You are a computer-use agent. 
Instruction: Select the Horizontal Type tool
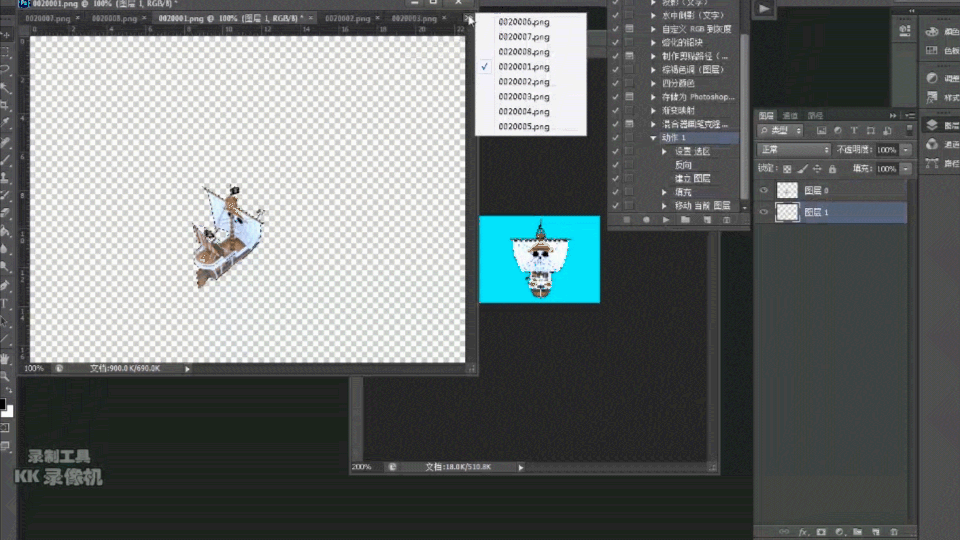pos(5,303)
